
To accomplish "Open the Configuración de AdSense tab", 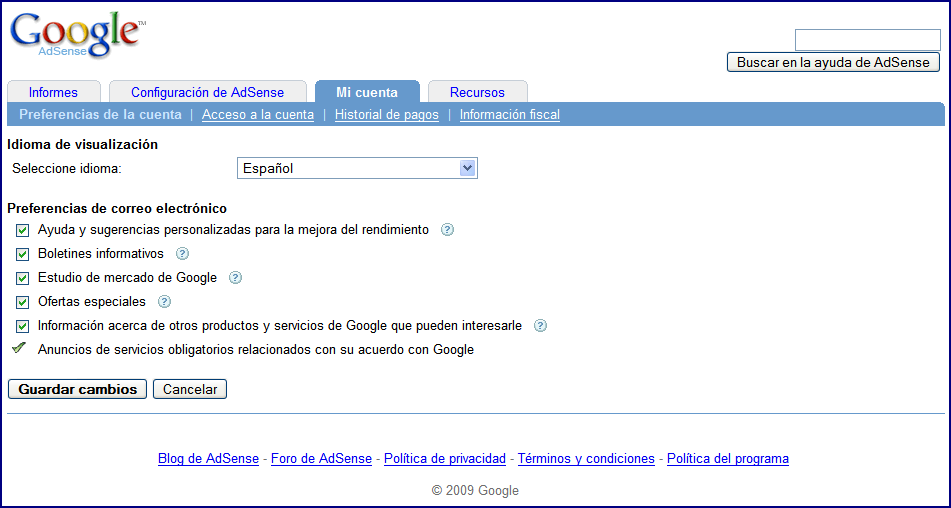I will [x=207, y=92].
